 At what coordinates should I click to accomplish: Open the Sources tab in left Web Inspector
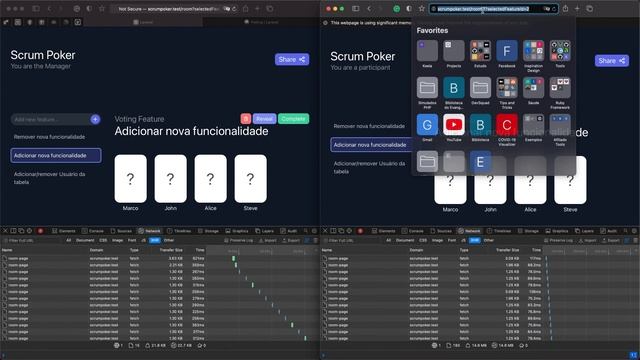click(x=121, y=231)
